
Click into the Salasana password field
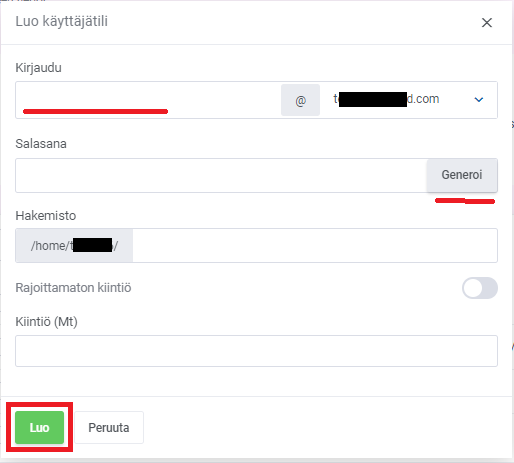pyautogui.click(x=221, y=175)
